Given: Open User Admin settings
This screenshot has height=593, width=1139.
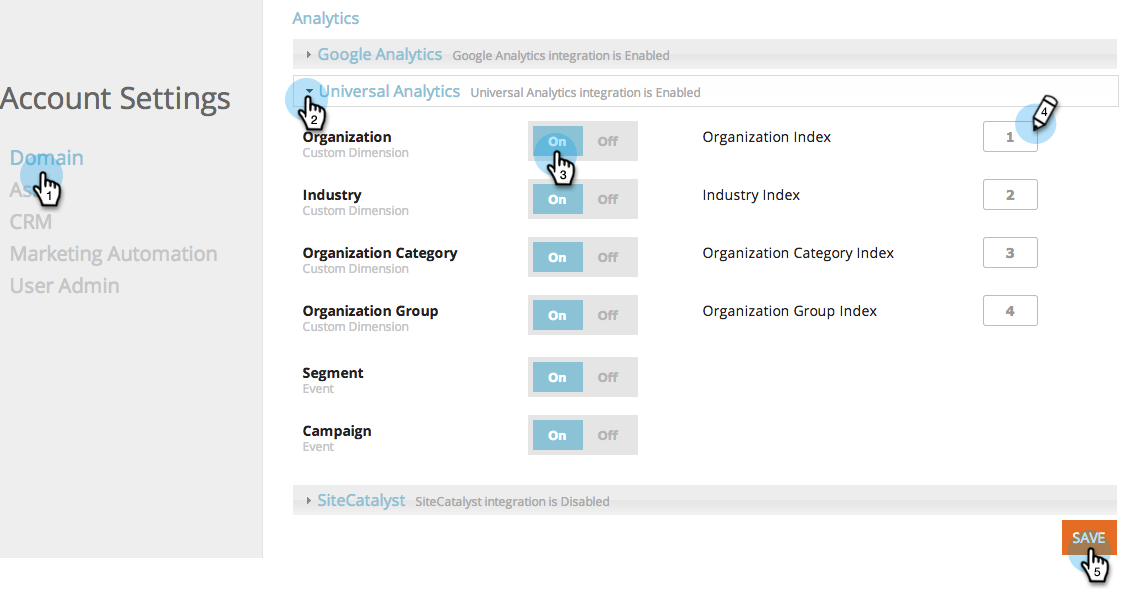Looking at the screenshot, I should [x=65, y=286].
